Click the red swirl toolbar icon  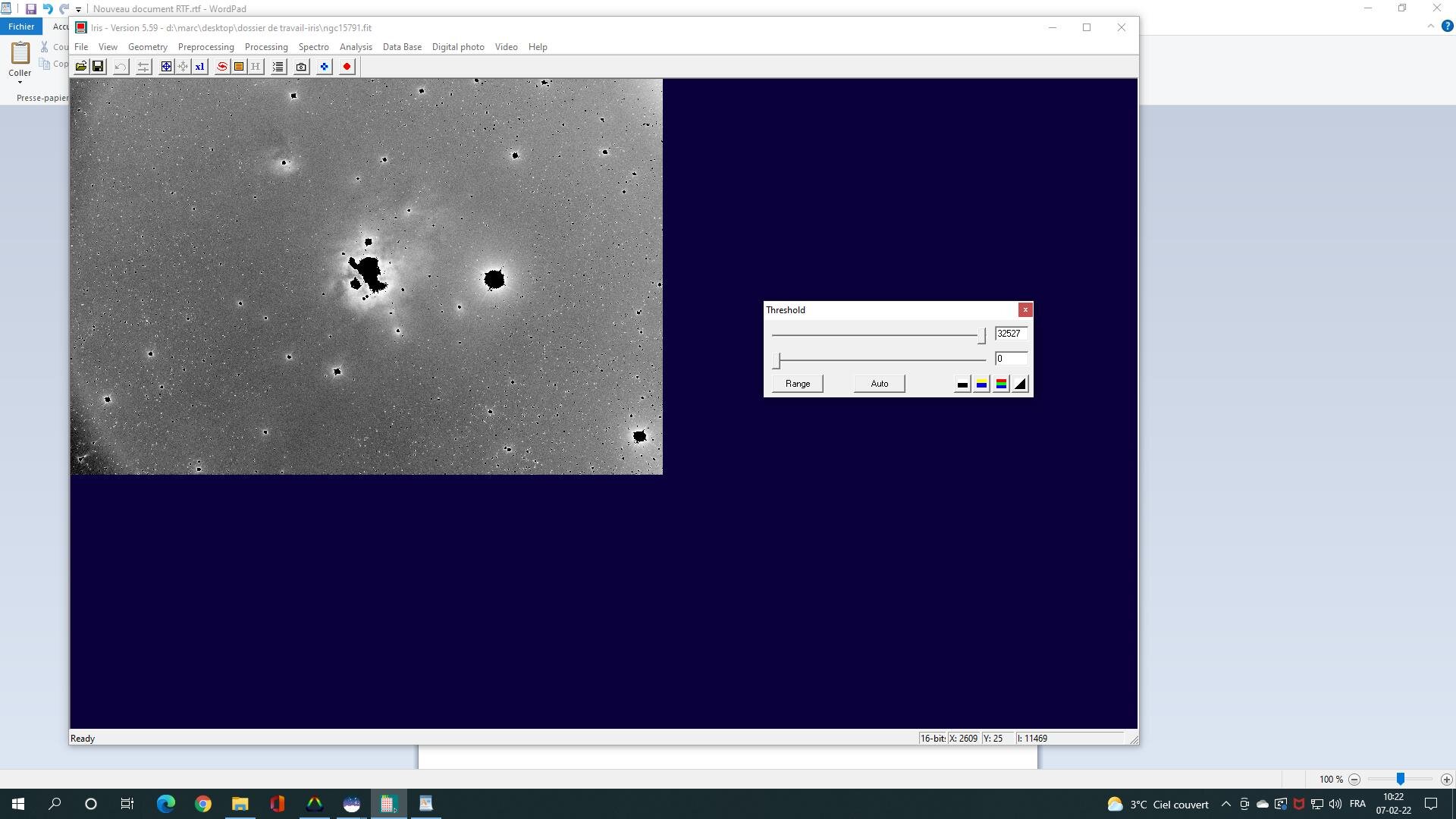point(222,67)
